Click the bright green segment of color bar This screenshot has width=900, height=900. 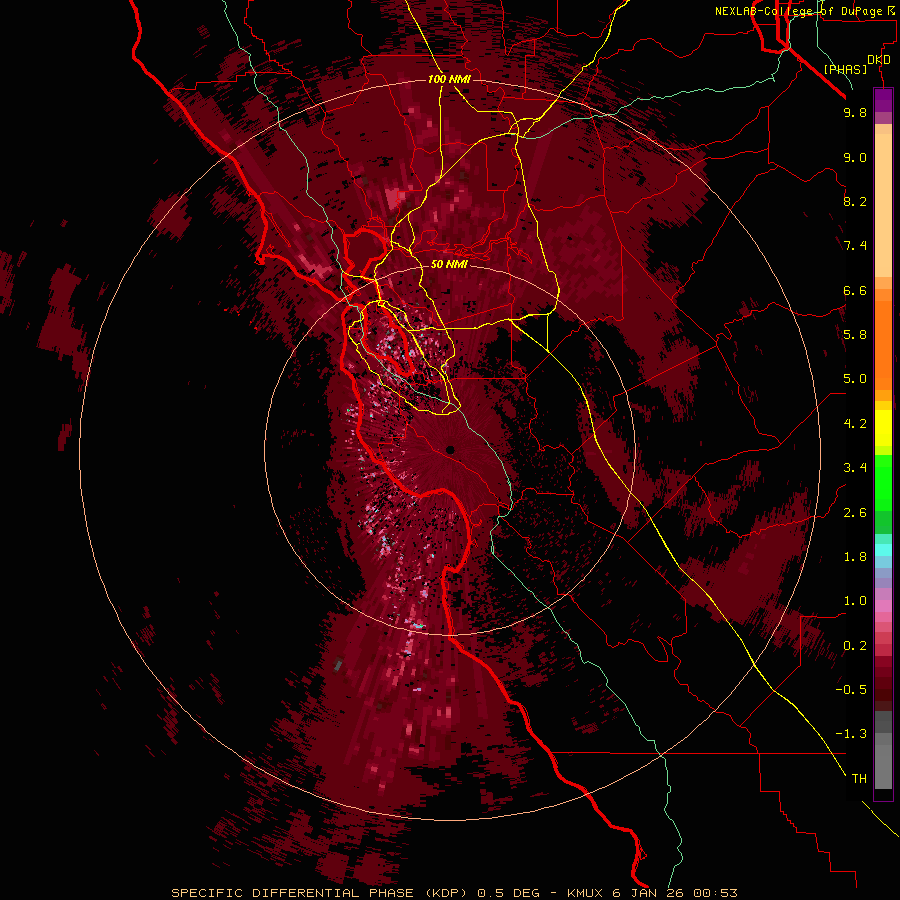click(x=883, y=482)
